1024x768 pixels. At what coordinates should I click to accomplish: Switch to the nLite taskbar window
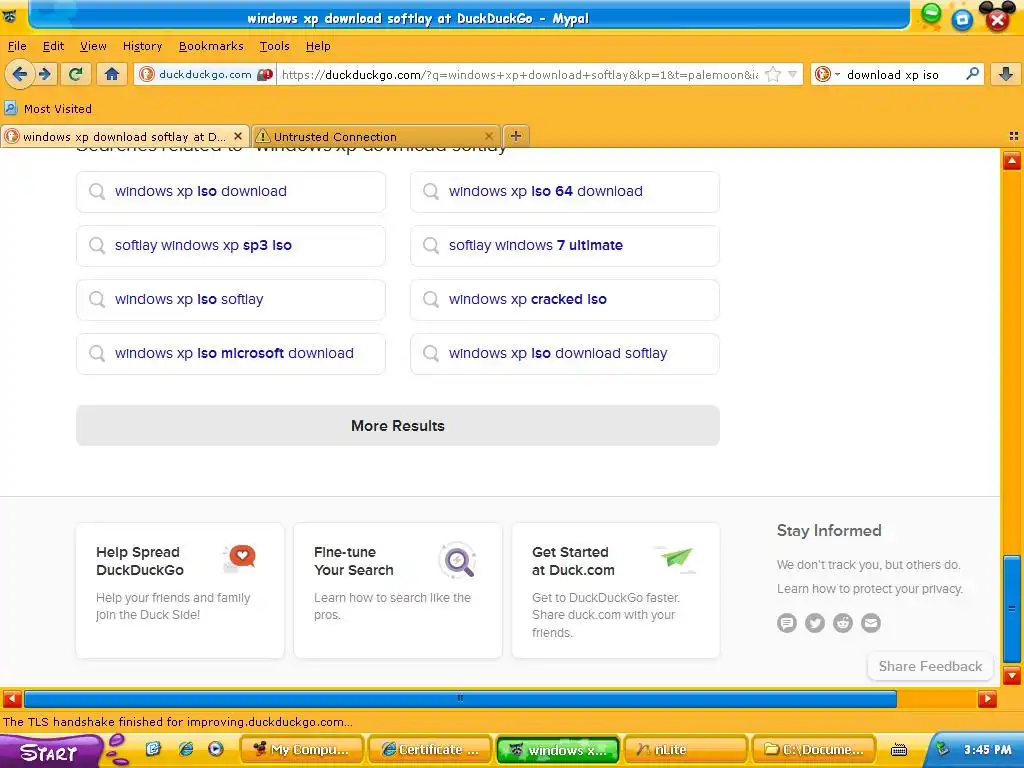pos(686,750)
